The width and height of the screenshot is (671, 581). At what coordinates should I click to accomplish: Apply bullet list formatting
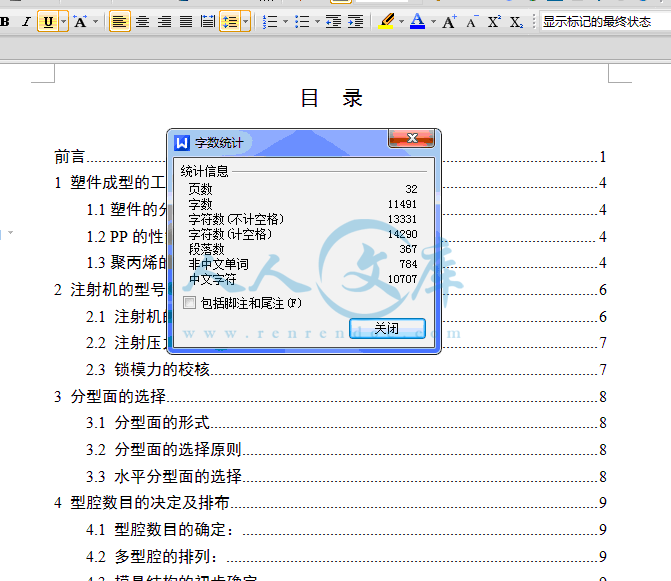pos(302,21)
